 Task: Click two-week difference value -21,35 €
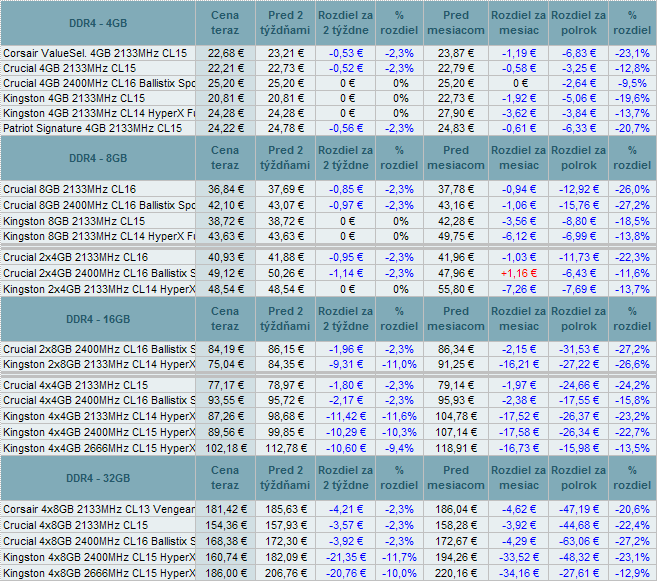346,557
